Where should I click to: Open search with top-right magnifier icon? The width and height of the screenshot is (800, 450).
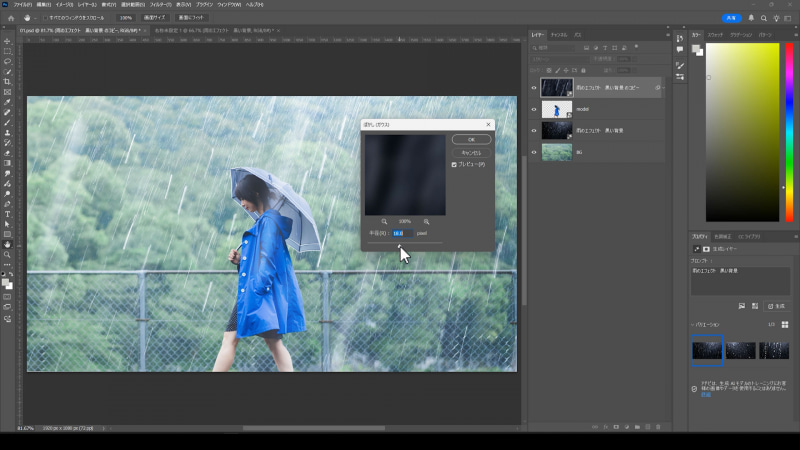point(764,18)
